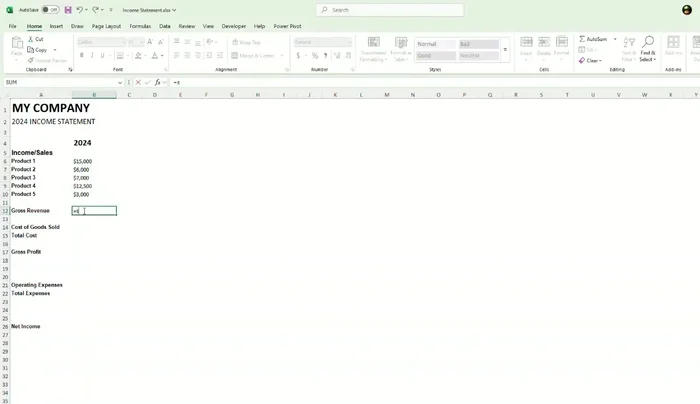The height and width of the screenshot is (404, 700).
Task: Cancel the formula entry with X
Action: (x=138, y=82)
